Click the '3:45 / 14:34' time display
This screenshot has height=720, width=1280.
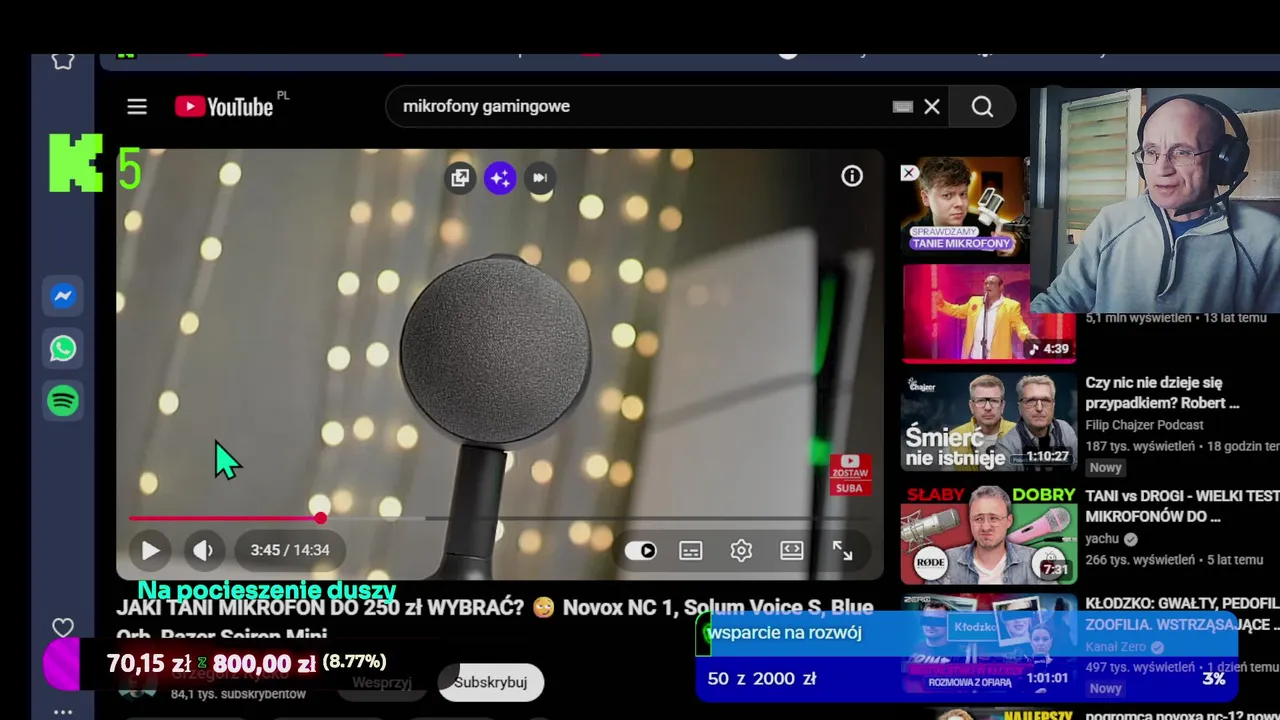point(290,550)
